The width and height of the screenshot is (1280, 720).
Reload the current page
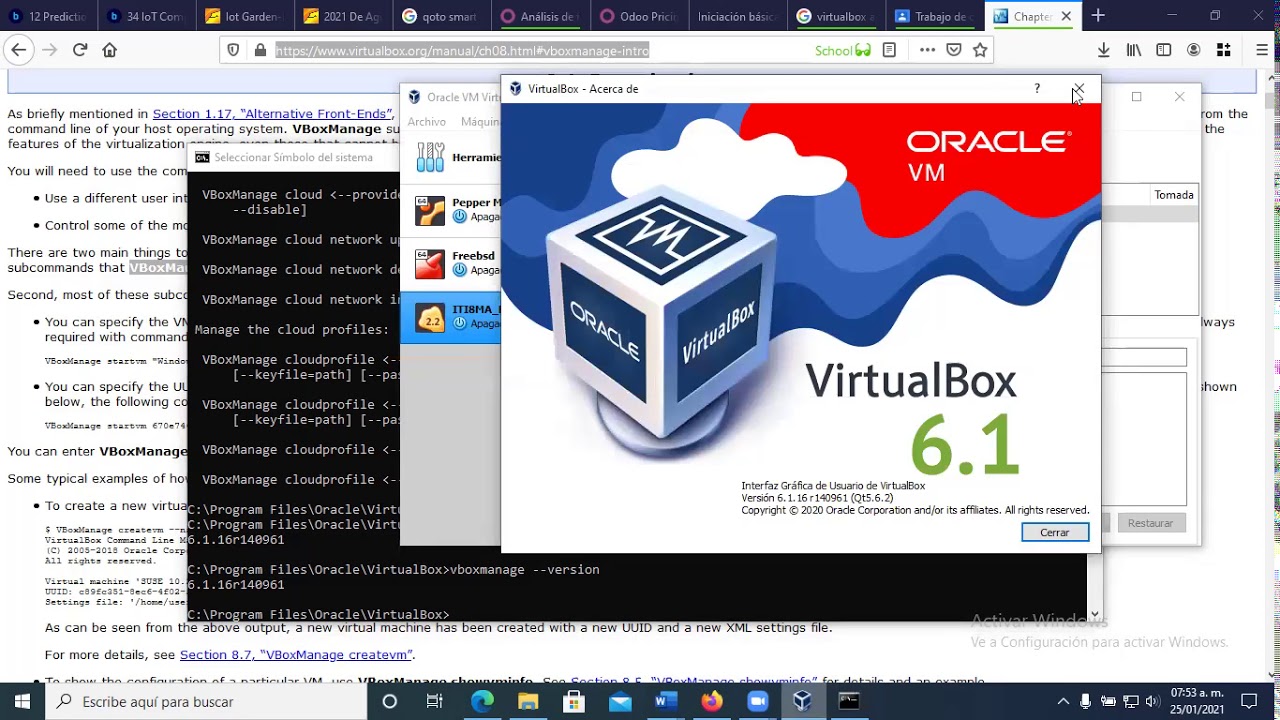click(80, 50)
